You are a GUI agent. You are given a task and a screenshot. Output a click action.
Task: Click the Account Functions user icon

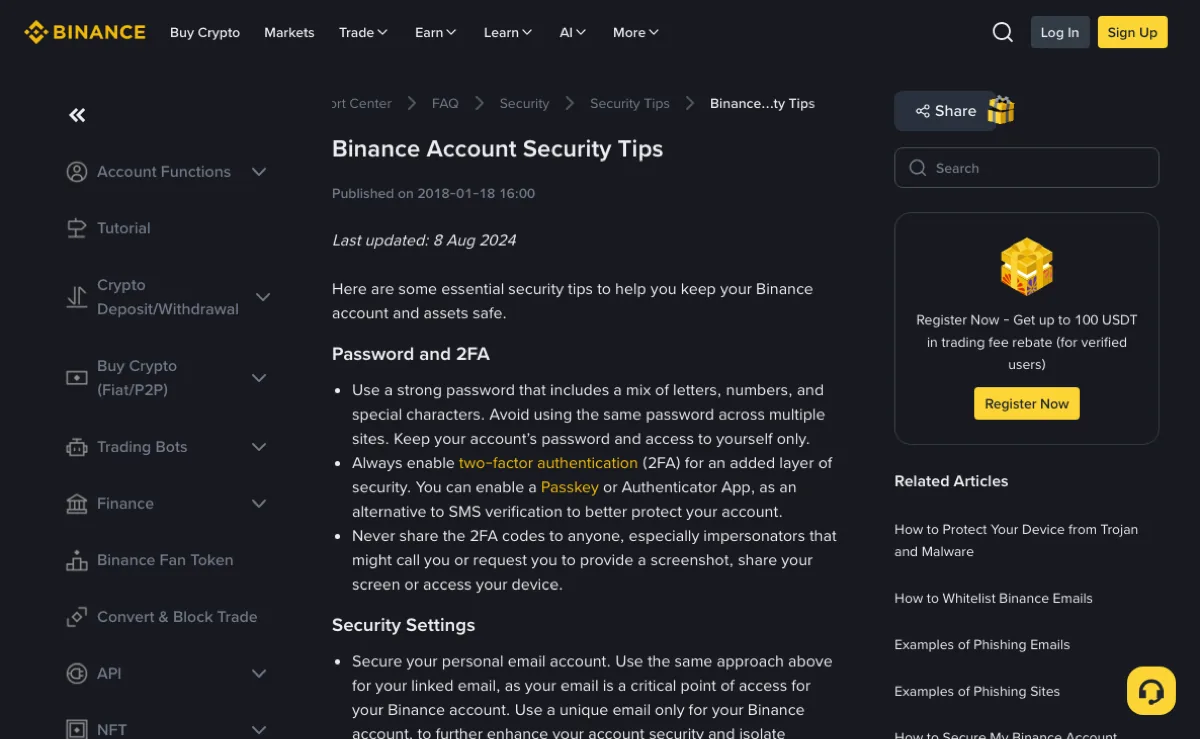point(77,172)
